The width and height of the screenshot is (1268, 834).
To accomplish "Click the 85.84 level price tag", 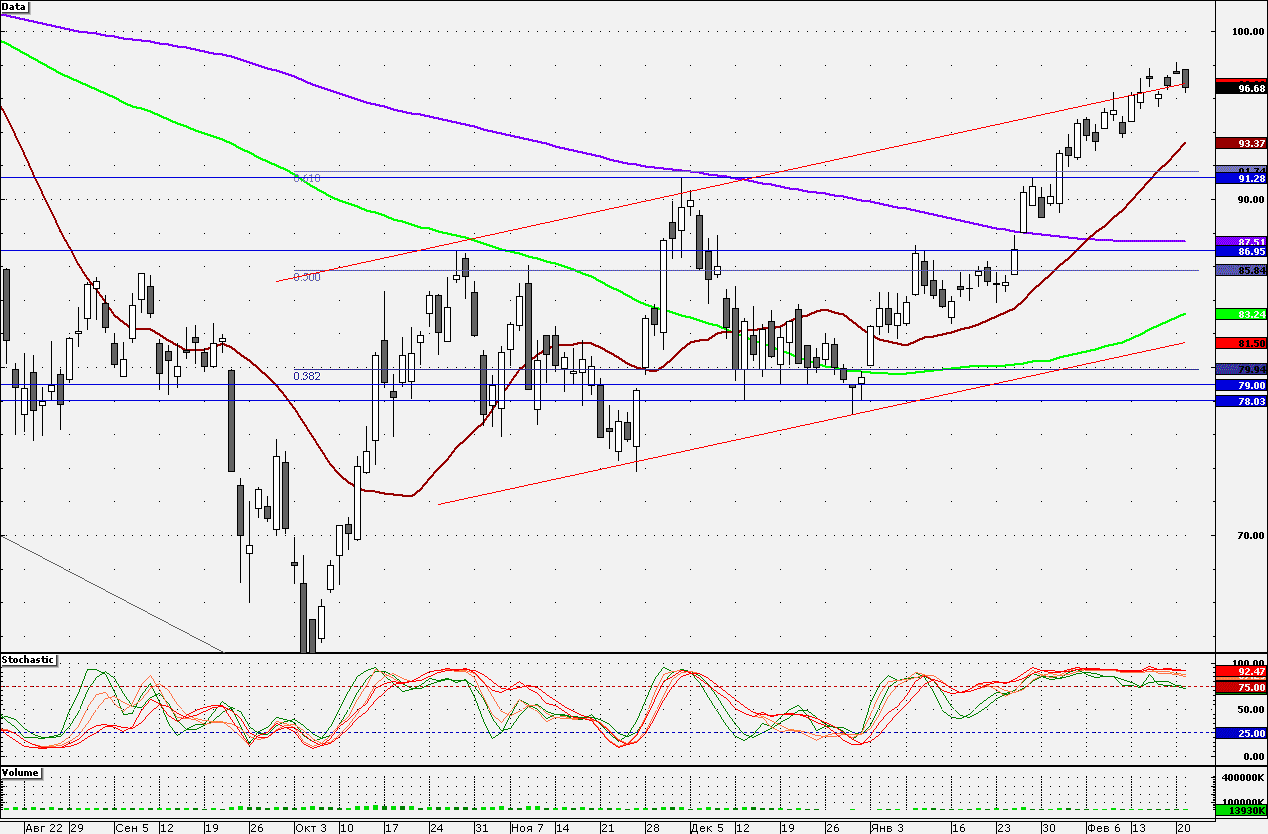I will point(1240,270).
